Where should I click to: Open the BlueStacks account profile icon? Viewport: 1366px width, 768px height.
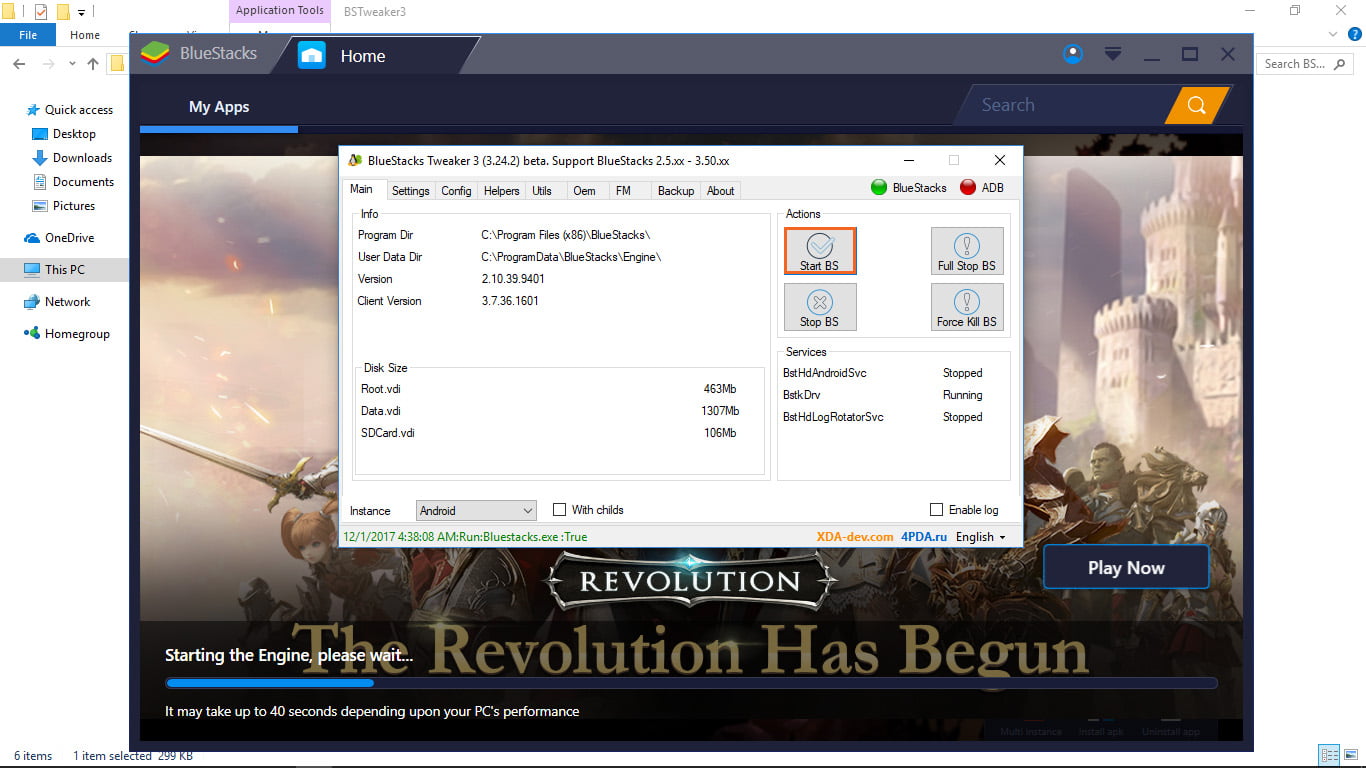(1073, 54)
